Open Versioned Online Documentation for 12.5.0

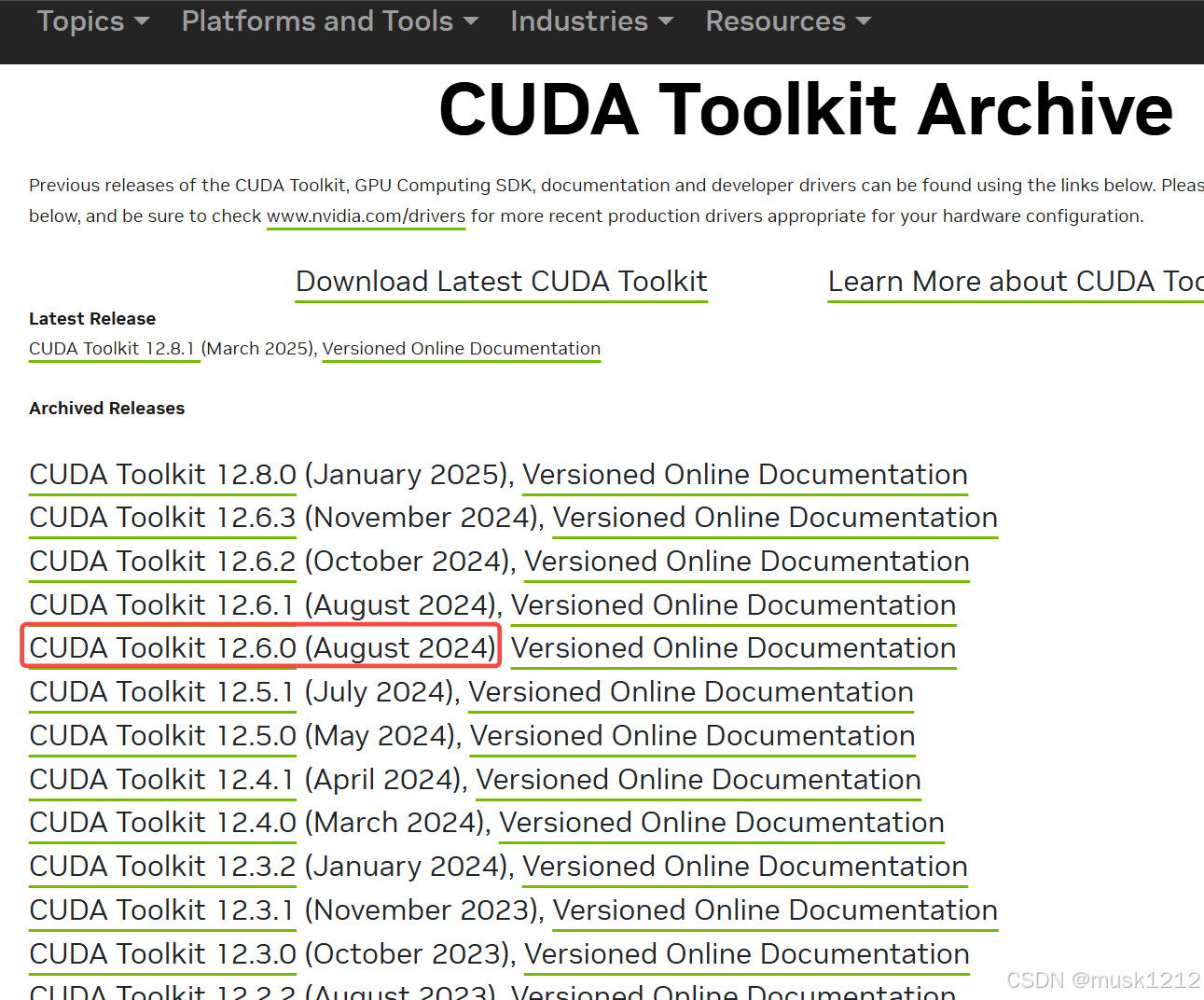[693, 736]
